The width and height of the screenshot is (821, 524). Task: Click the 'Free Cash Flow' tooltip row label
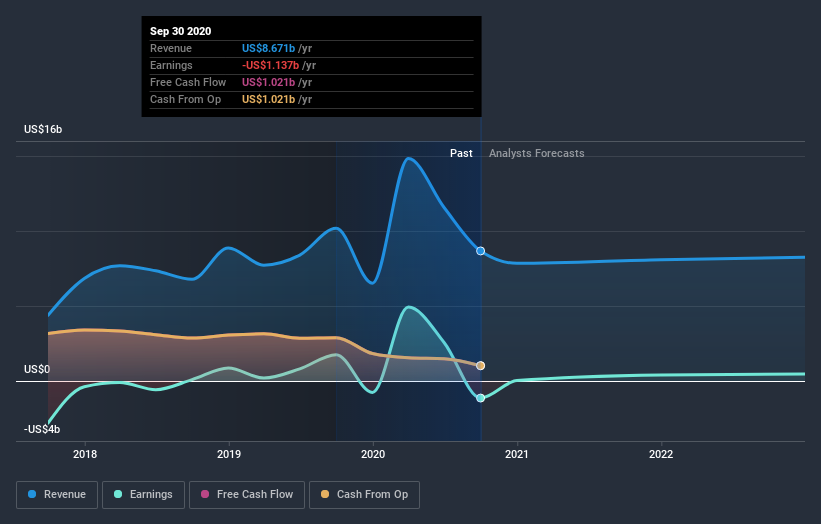pos(188,82)
